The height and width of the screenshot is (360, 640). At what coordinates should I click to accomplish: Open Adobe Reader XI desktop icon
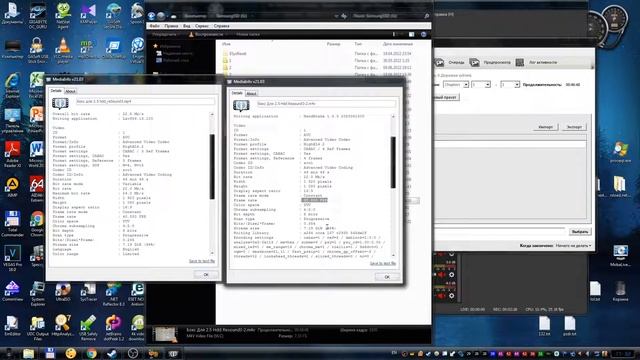[12, 154]
